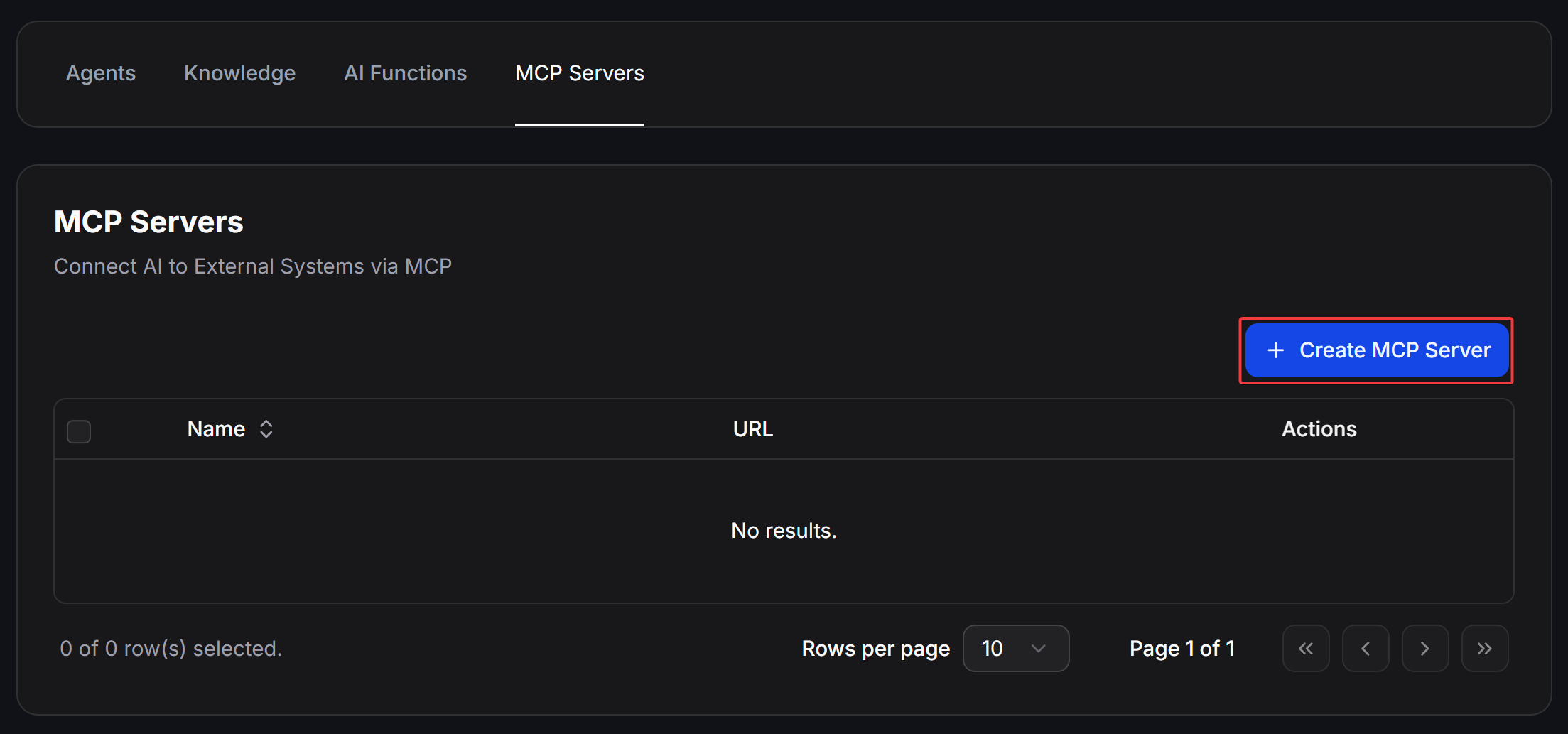Click the '0 of 0 row(s) selected.' text
The height and width of the screenshot is (734, 1568).
point(171,649)
